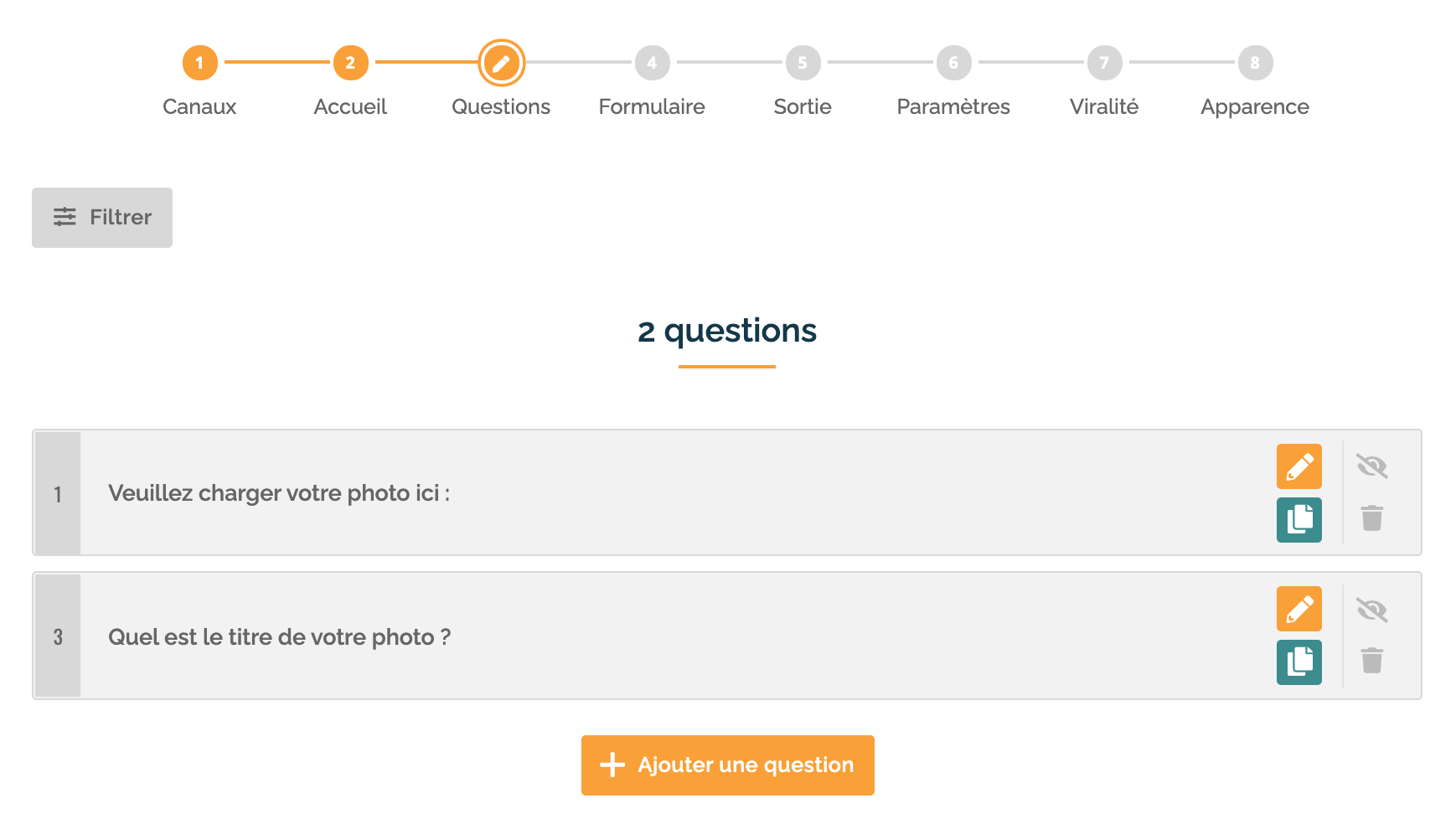Open step 7 Viralité
This screenshot has width=1456, height=824.
[x=1104, y=63]
